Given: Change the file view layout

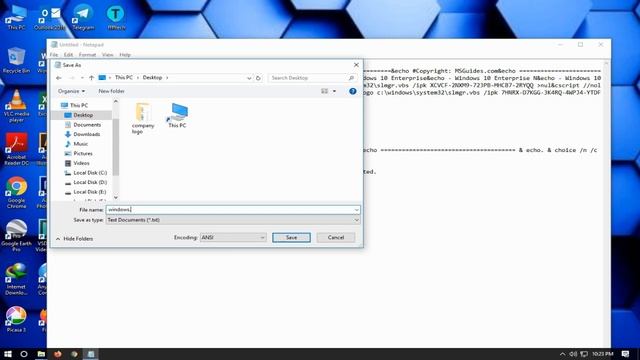Looking at the screenshot, I should pos(324,91).
